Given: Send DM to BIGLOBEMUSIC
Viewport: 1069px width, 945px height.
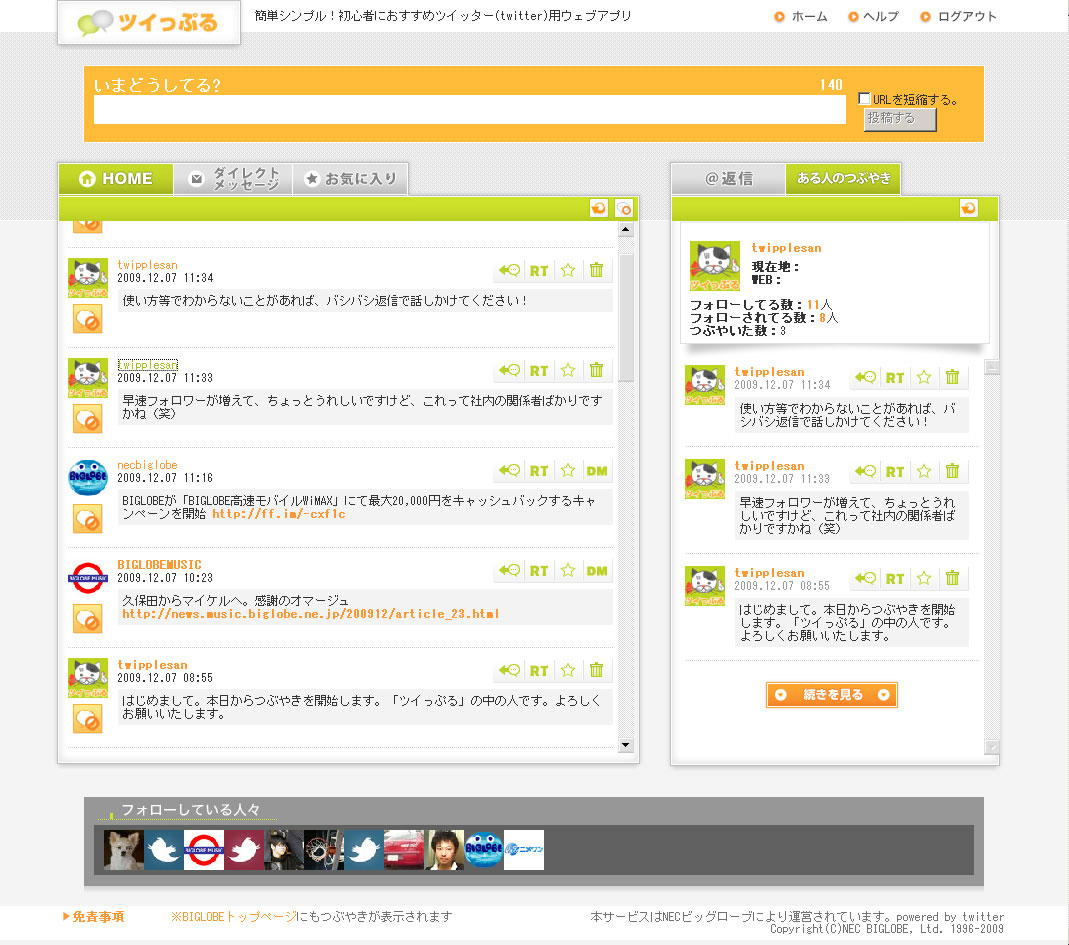Looking at the screenshot, I should click(597, 571).
